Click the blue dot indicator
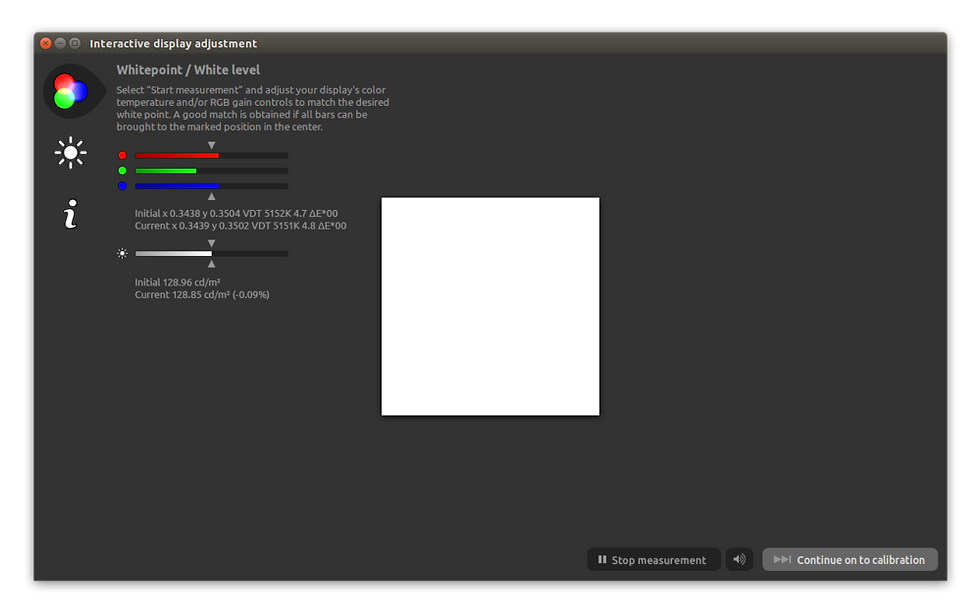This screenshot has width=980, height=613. pos(122,186)
